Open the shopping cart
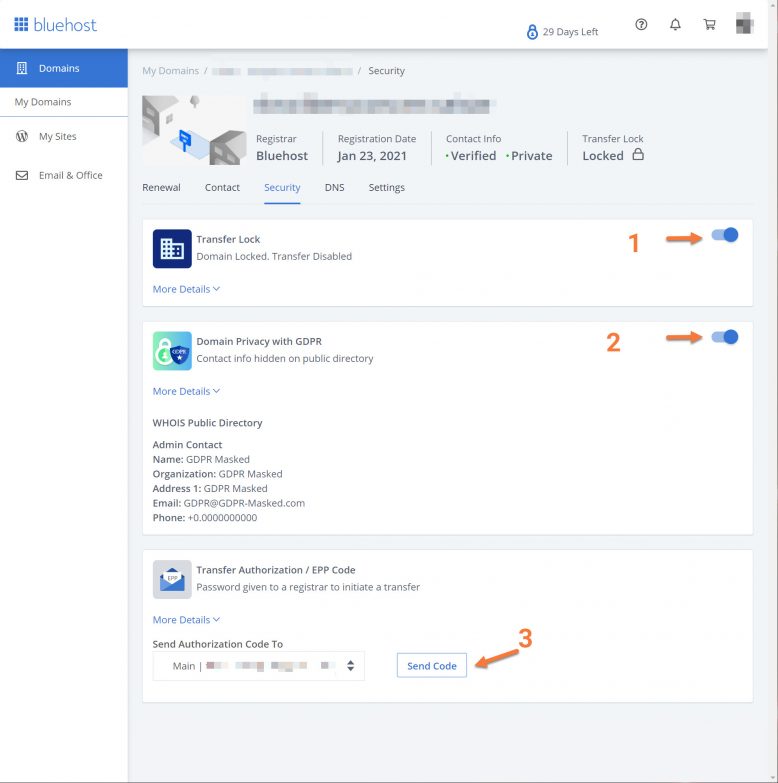This screenshot has width=778, height=783. tap(709, 25)
